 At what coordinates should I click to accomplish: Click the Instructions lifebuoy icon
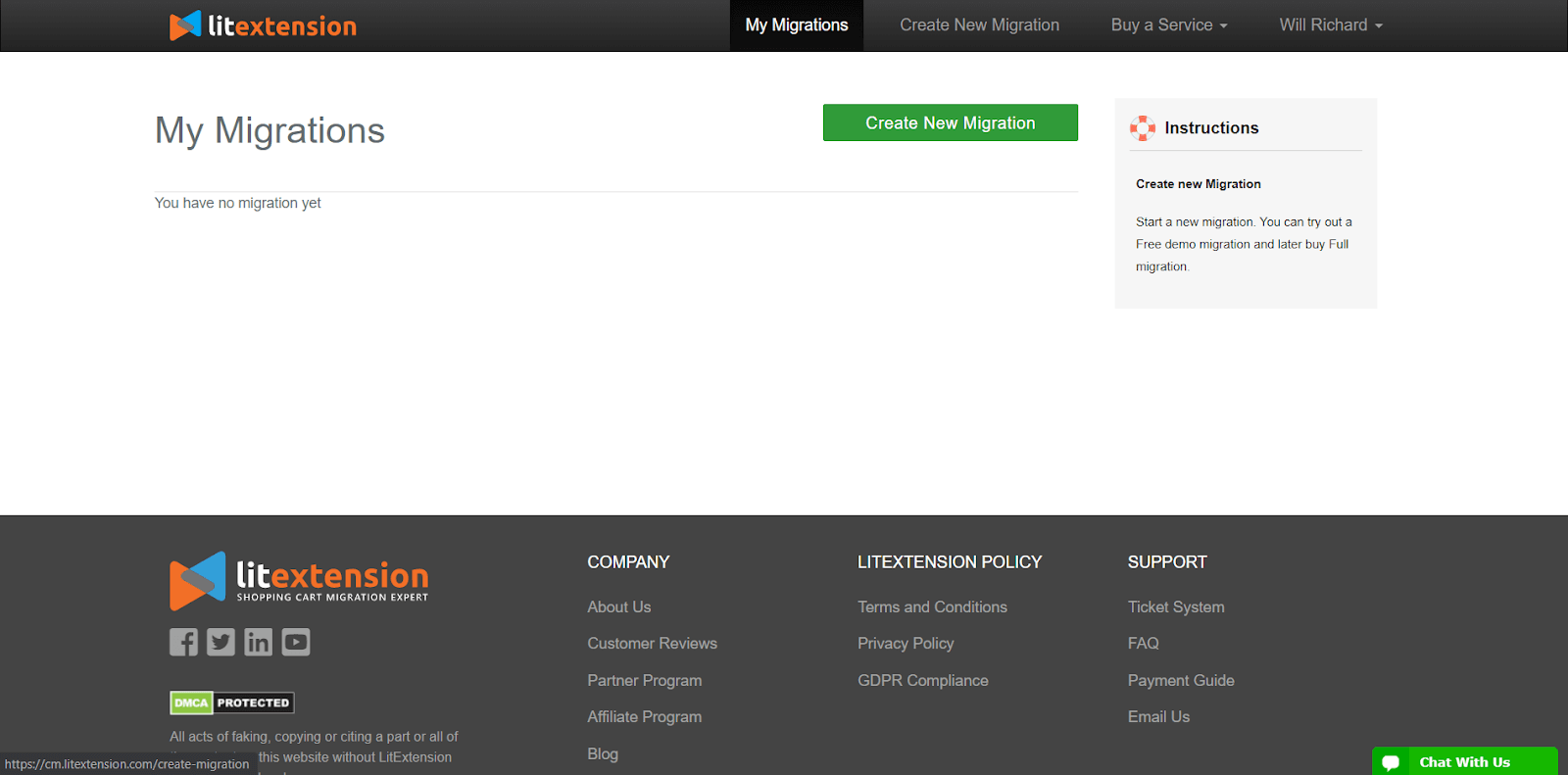1143,128
